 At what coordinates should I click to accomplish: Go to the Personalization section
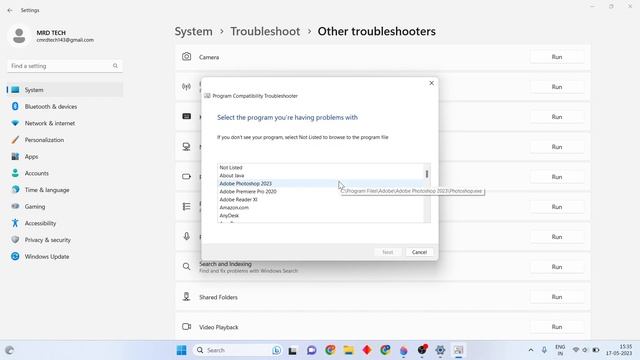pyautogui.click(x=65, y=140)
